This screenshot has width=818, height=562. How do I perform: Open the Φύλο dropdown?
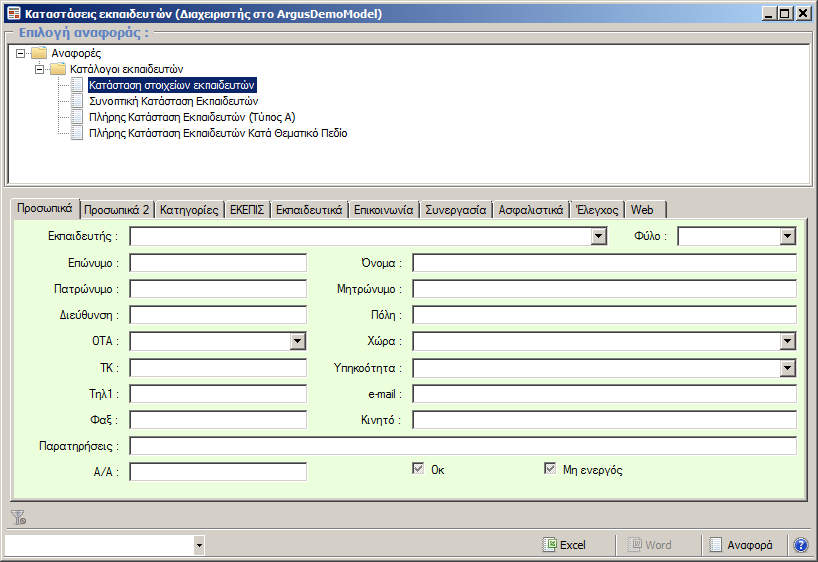[788, 236]
